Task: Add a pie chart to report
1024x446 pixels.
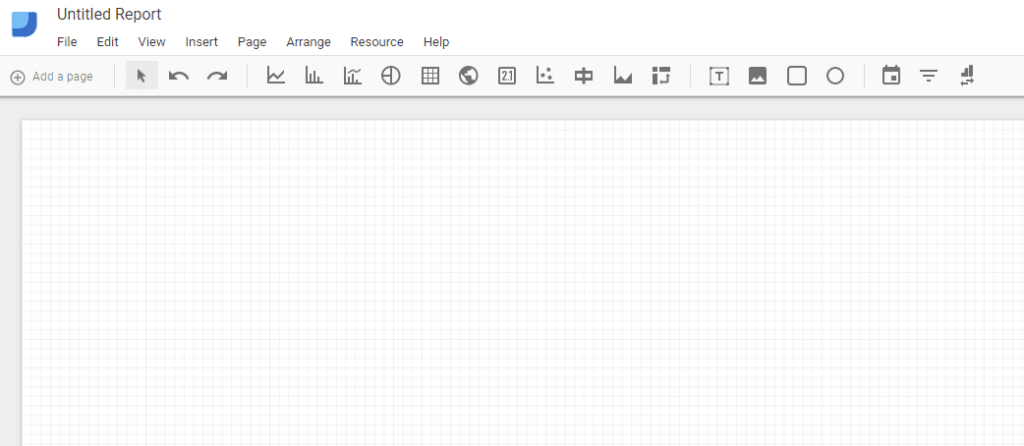Action: click(391, 76)
